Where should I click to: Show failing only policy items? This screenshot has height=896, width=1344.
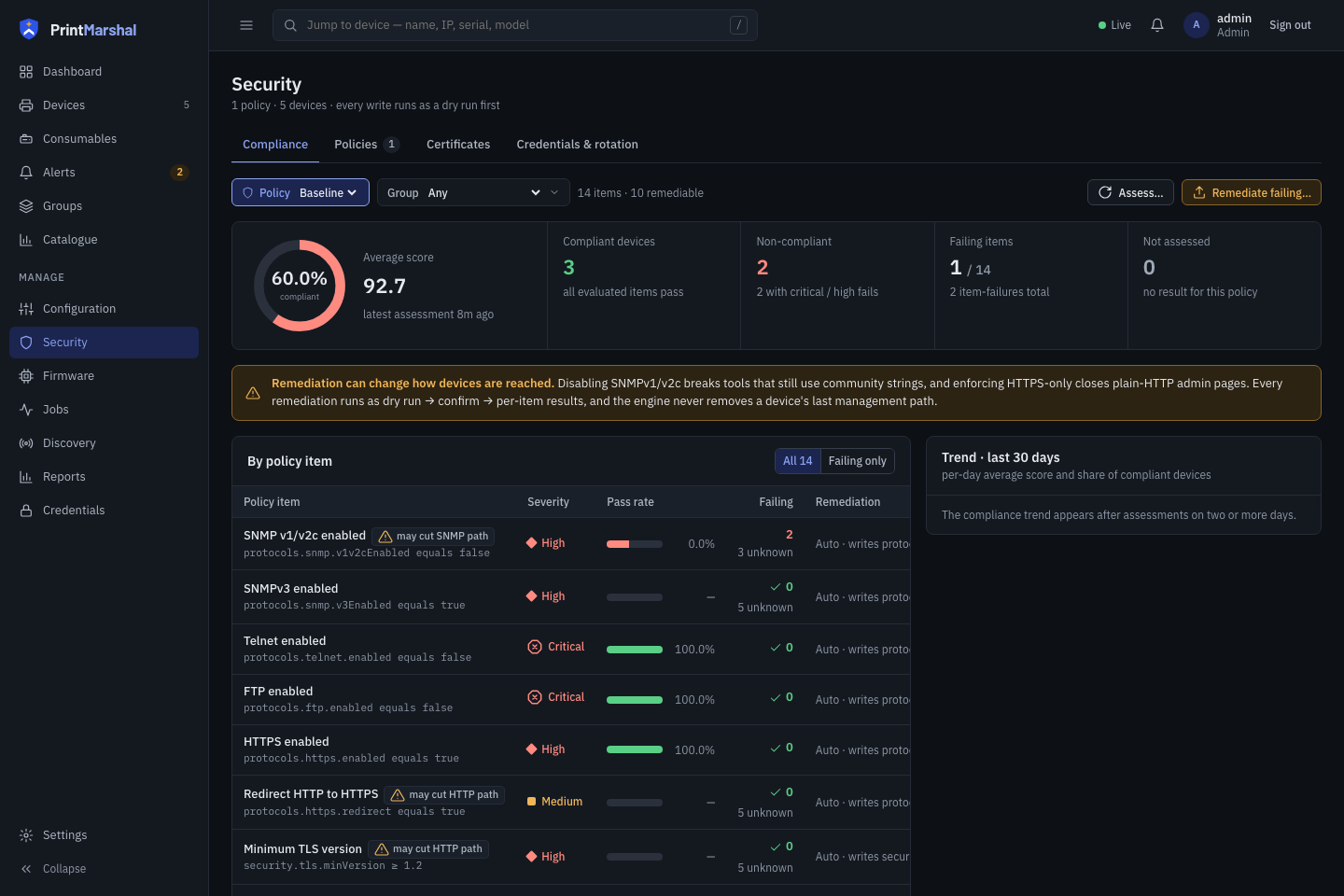[x=858, y=461]
